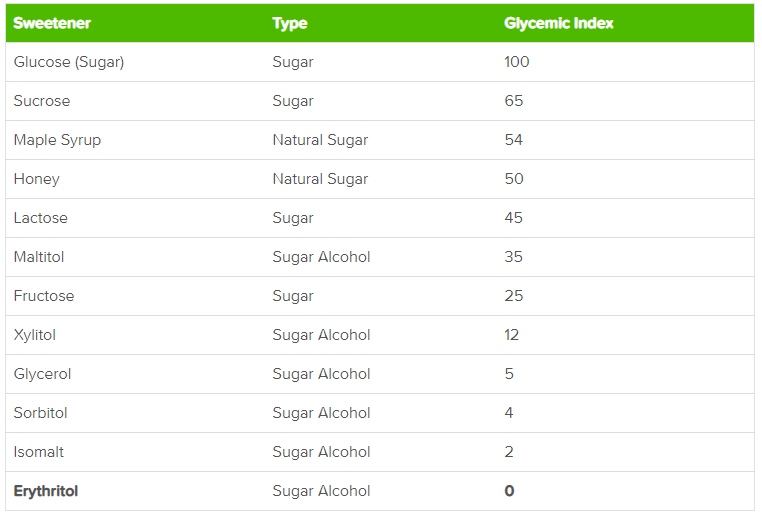Click the Maple Syrup cell
The height and width of the screenshot is (517, 762).
(57, 140)
